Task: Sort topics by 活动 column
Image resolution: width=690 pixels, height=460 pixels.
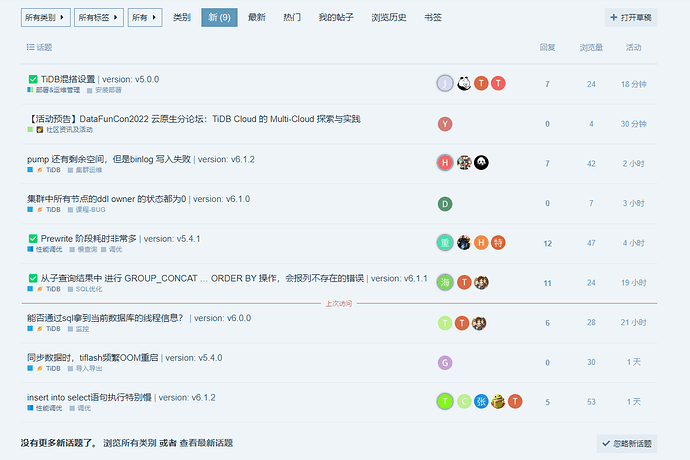Action: (x=634, y=48)
